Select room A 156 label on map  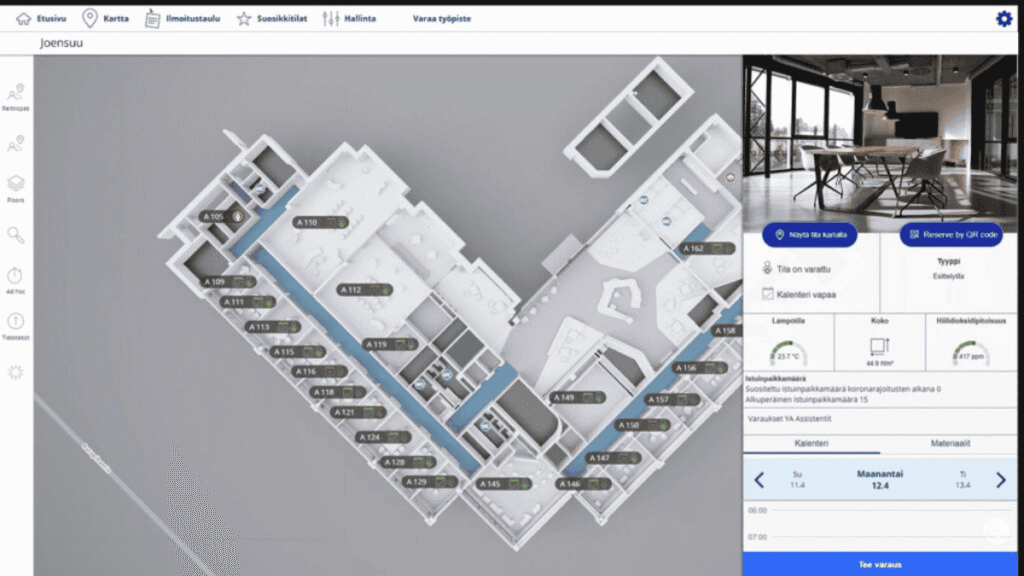699,368
